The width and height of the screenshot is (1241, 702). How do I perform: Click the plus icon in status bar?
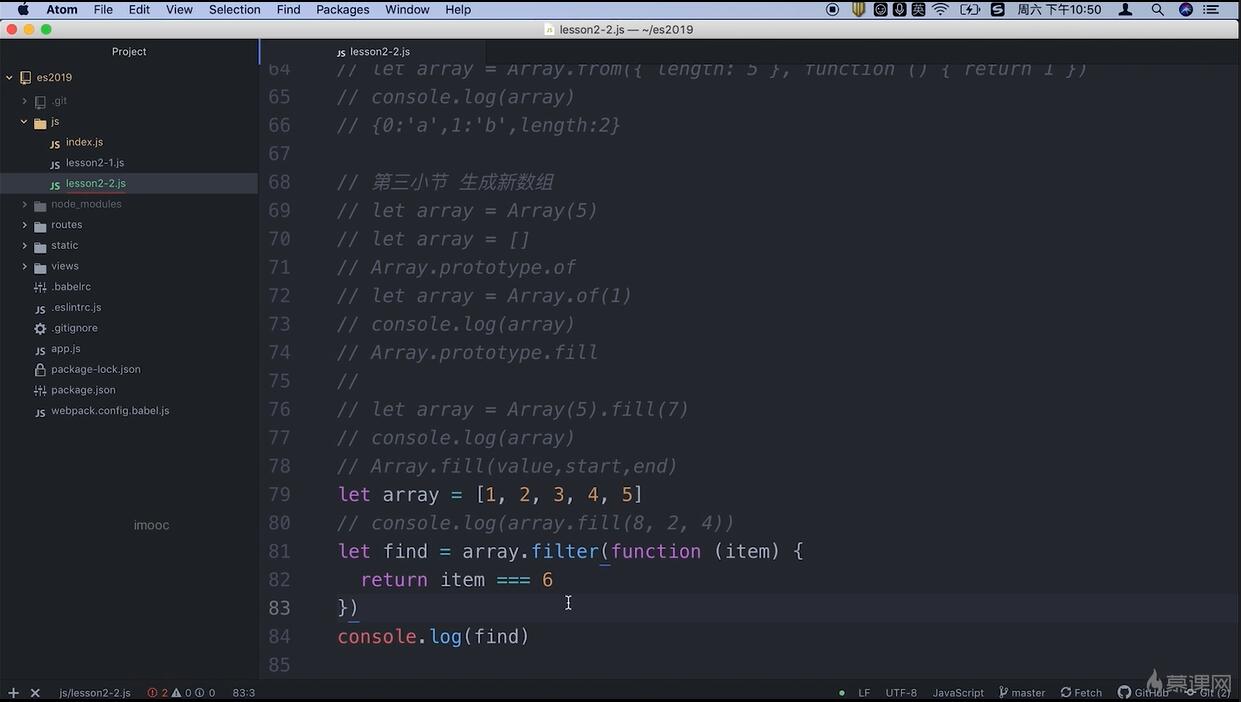coord(13,693)
